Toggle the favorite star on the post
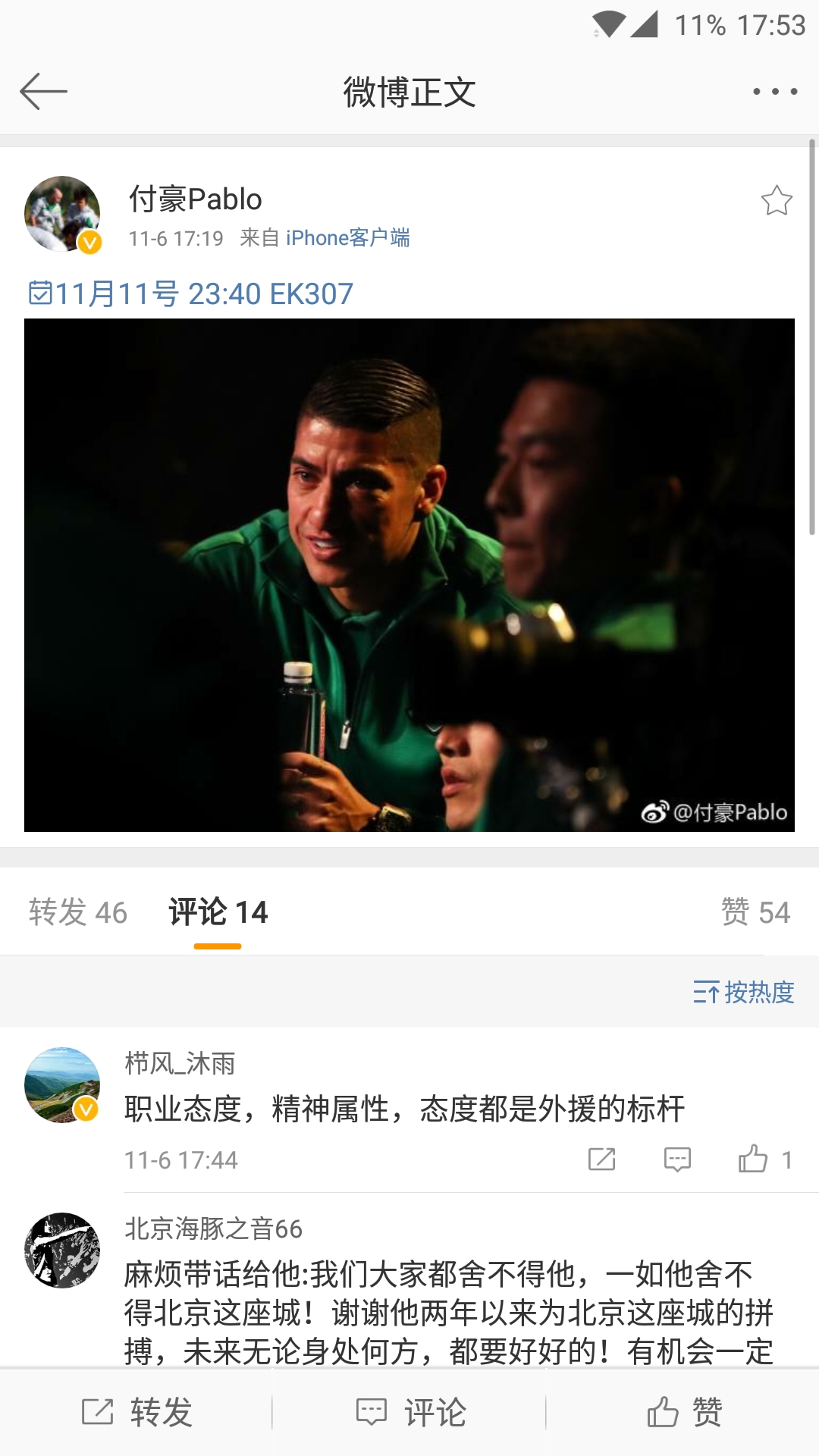 point(777,201)
